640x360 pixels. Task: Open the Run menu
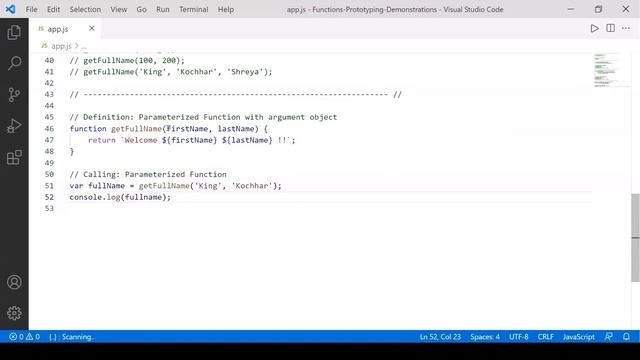162,9
